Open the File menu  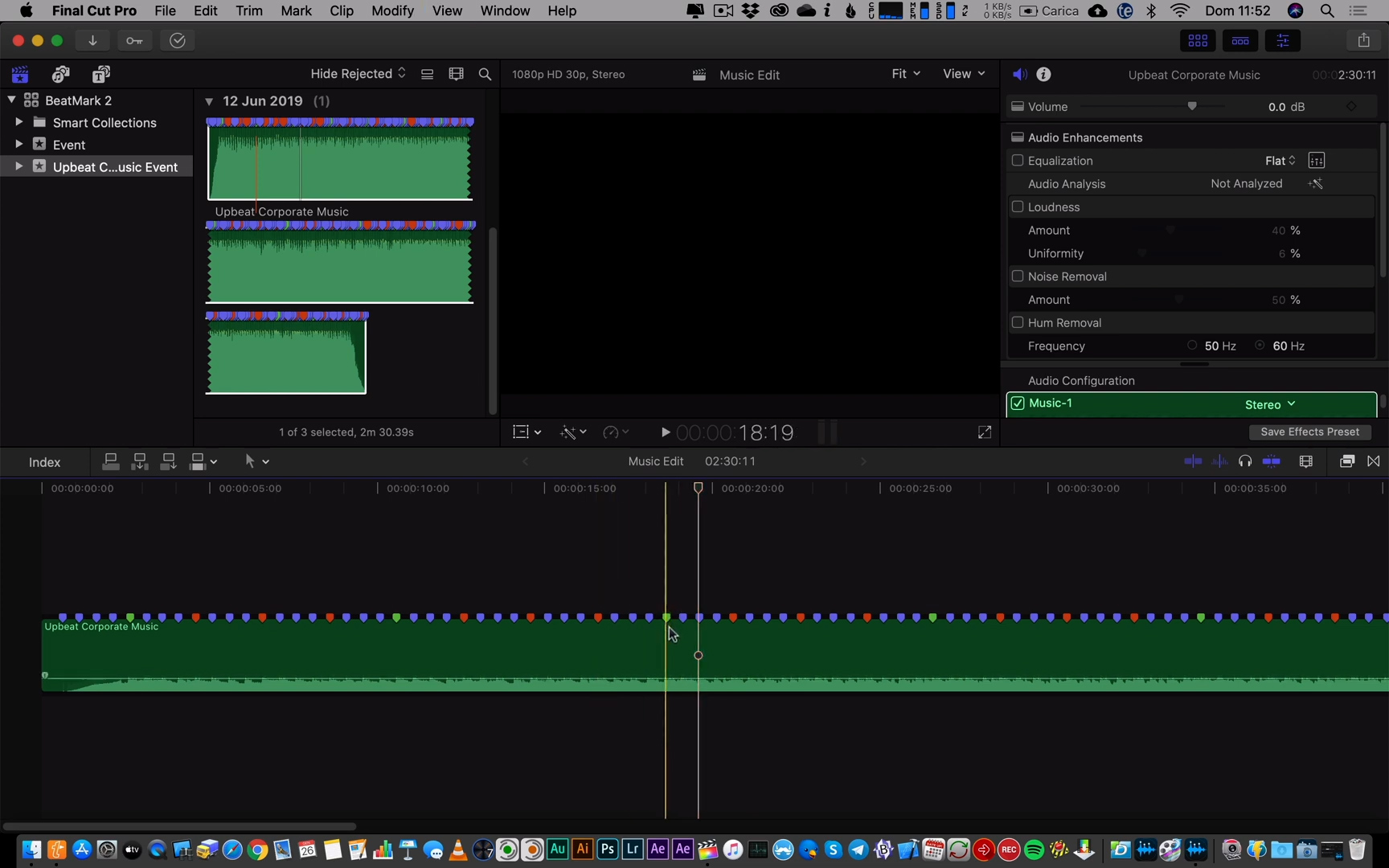pyautogui.click(x=165, y=10)
